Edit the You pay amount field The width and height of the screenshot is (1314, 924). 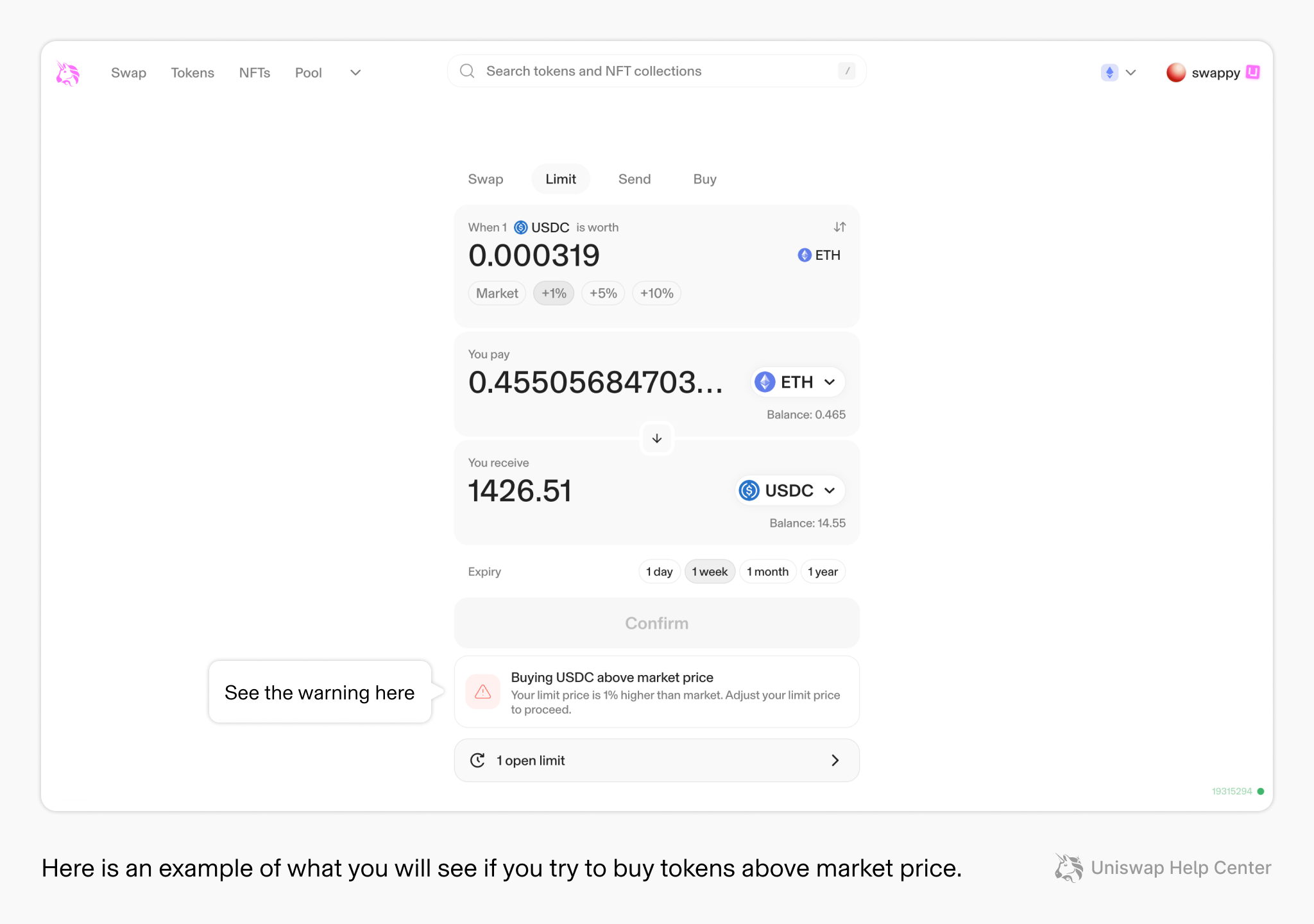(595, 382)
